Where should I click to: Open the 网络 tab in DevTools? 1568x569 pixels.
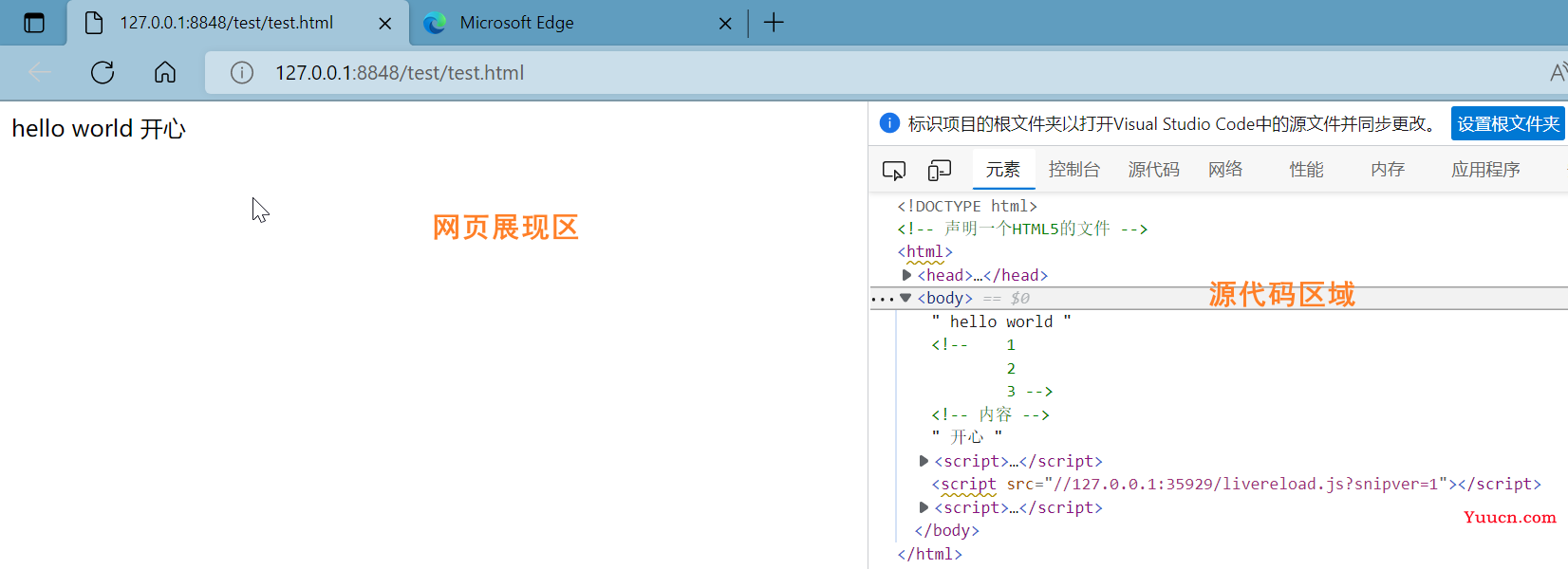pyautogui.click(x=1225, y=170)
